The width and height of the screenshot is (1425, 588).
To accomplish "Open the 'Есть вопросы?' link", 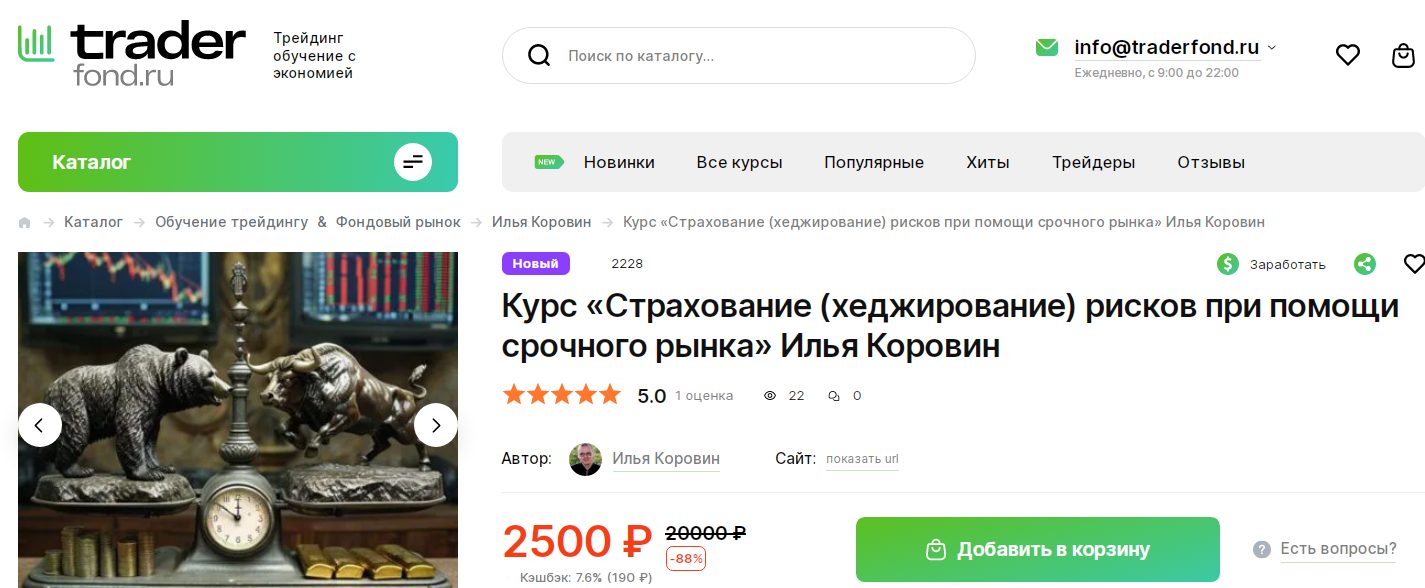I will click(1338, 549).
